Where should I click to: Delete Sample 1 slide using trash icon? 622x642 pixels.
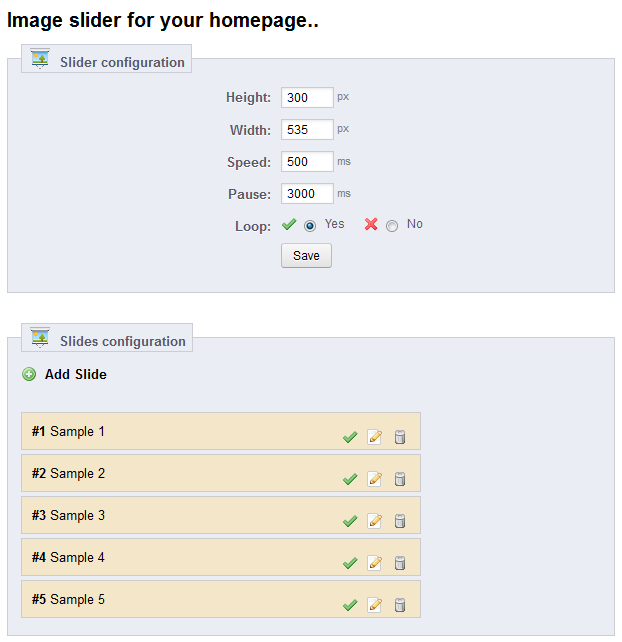click(x=400, y=437)
